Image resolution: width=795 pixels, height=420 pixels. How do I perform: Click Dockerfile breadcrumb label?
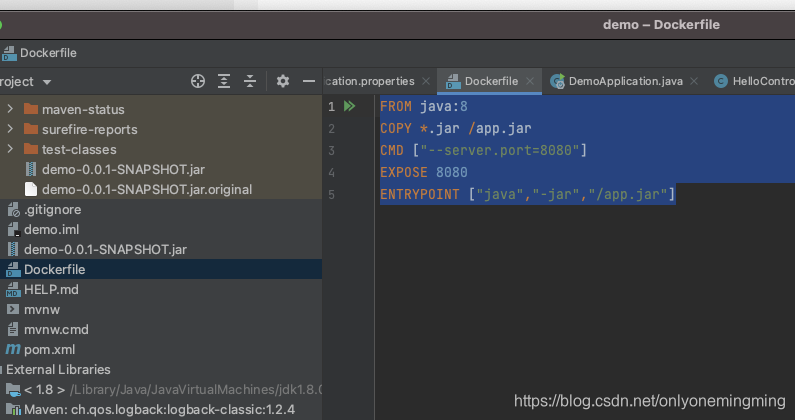click(48, 53)
